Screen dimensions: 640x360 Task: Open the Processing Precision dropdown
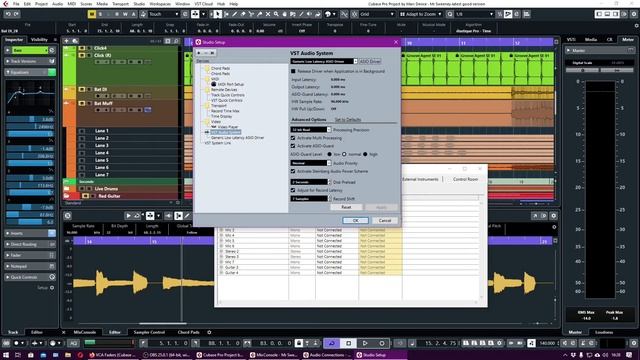click(x=311, y=129)
